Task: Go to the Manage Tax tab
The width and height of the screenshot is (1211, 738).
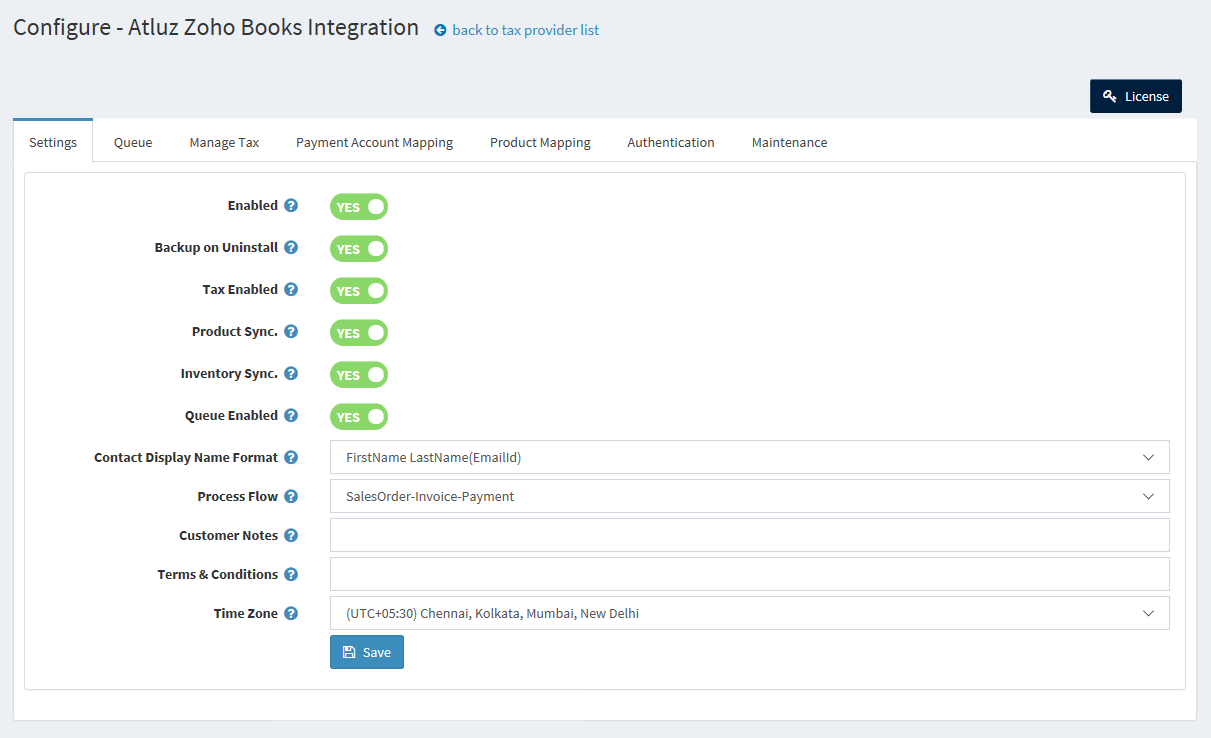Action: [224, 142]
